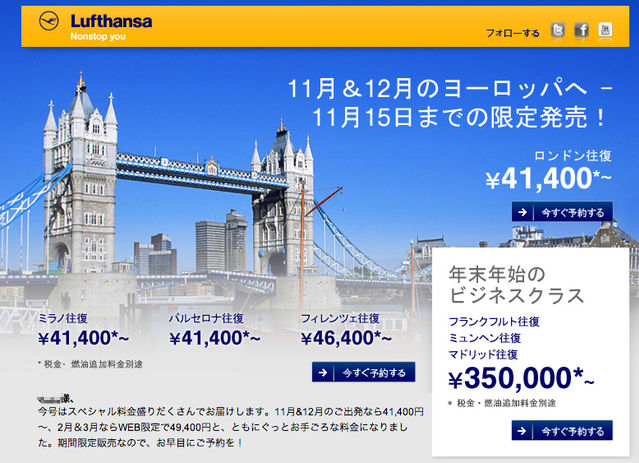Viewport: 639px width, 463px height.
Task: Select the フィレンツェ往復 fare heading
Action: pyautogui.click(x=340, y=318)
